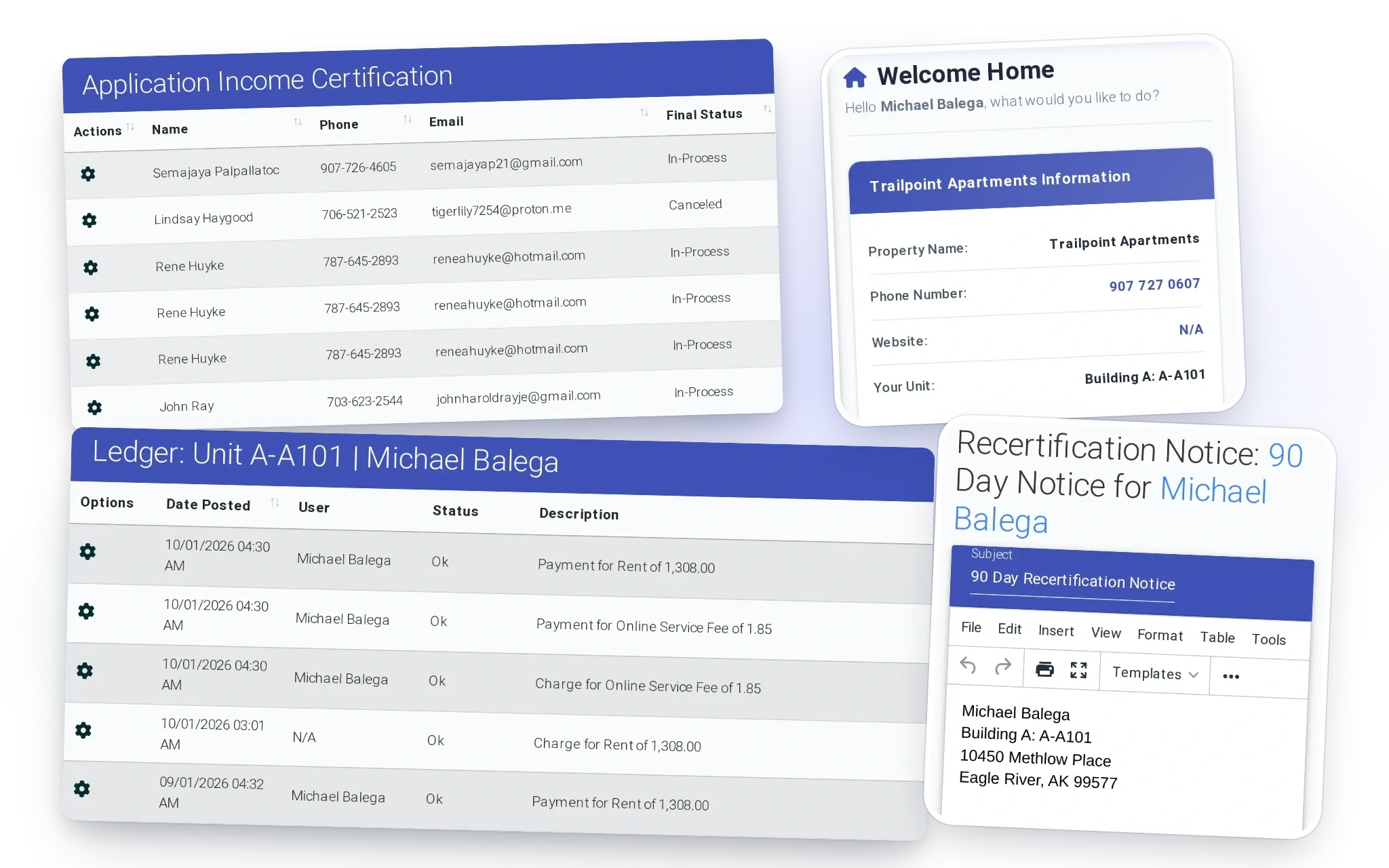Click phone number 907 727 0607 link
The width and height of the screenshot is (1389, 868).
click(1154, 285)
